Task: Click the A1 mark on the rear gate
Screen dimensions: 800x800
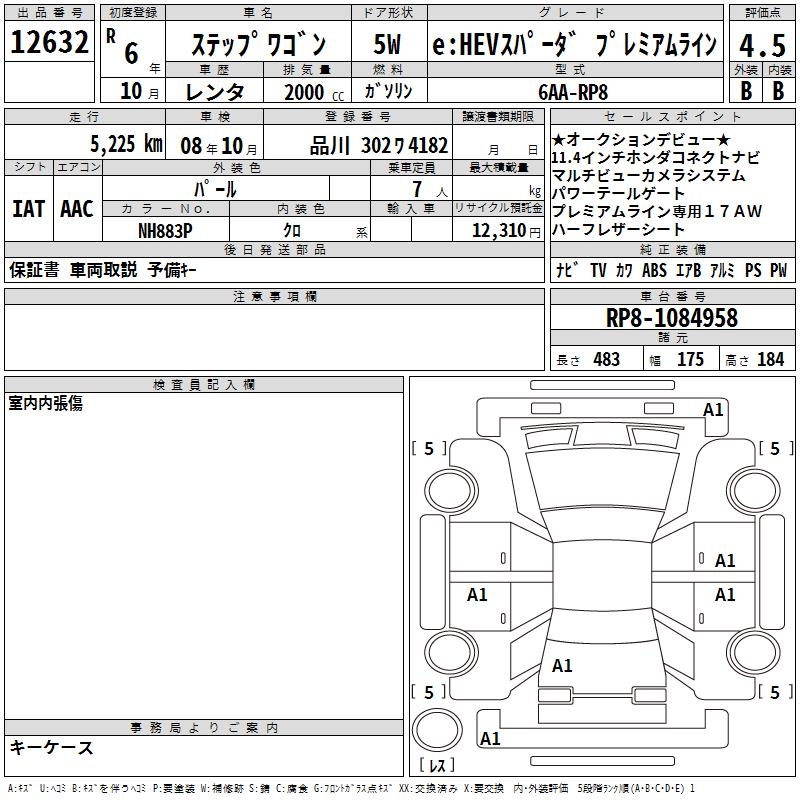Action: (562, 665)
